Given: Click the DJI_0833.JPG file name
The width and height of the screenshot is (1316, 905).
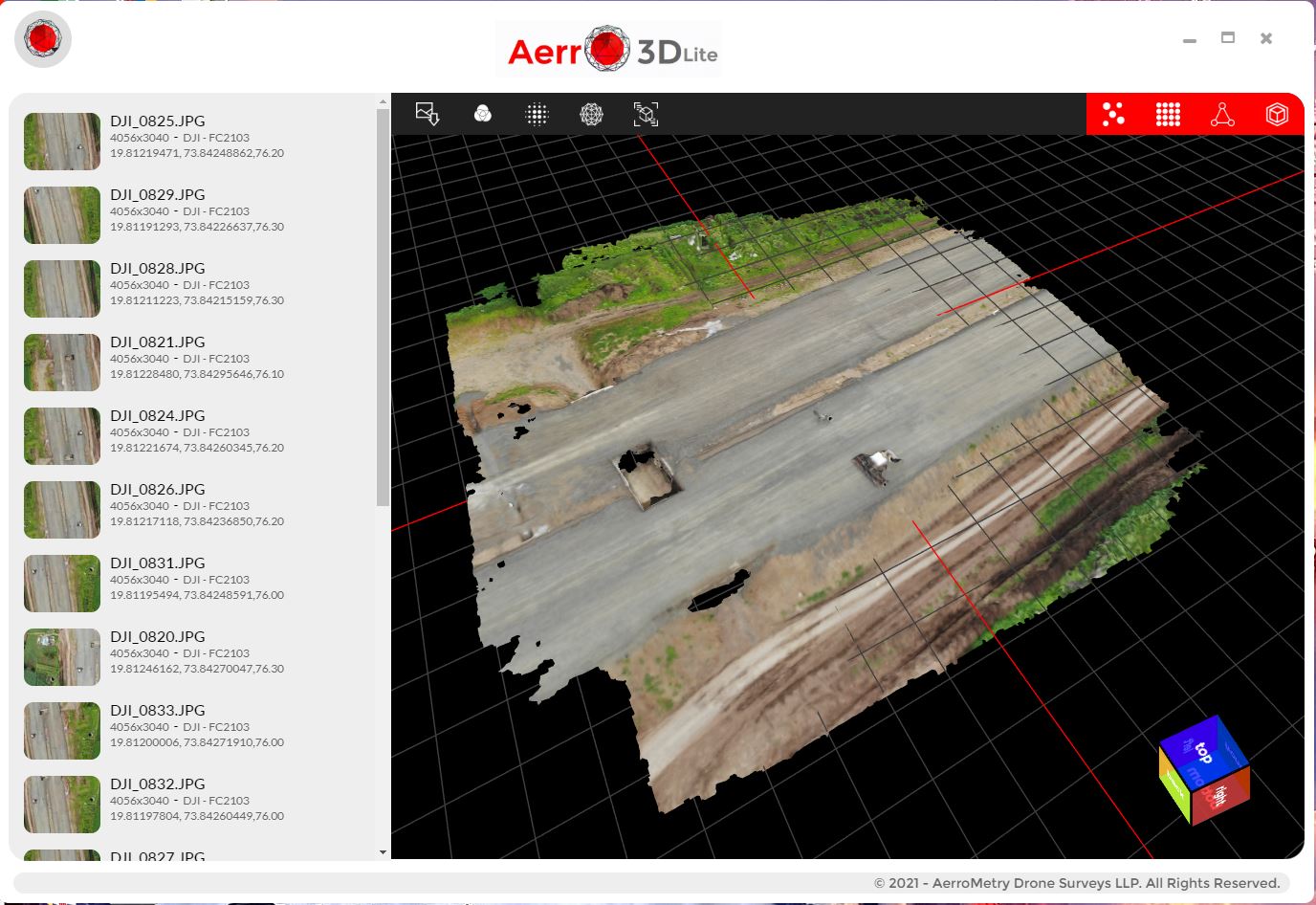Looking at the screenshot, I should click(x=158, y=711).
